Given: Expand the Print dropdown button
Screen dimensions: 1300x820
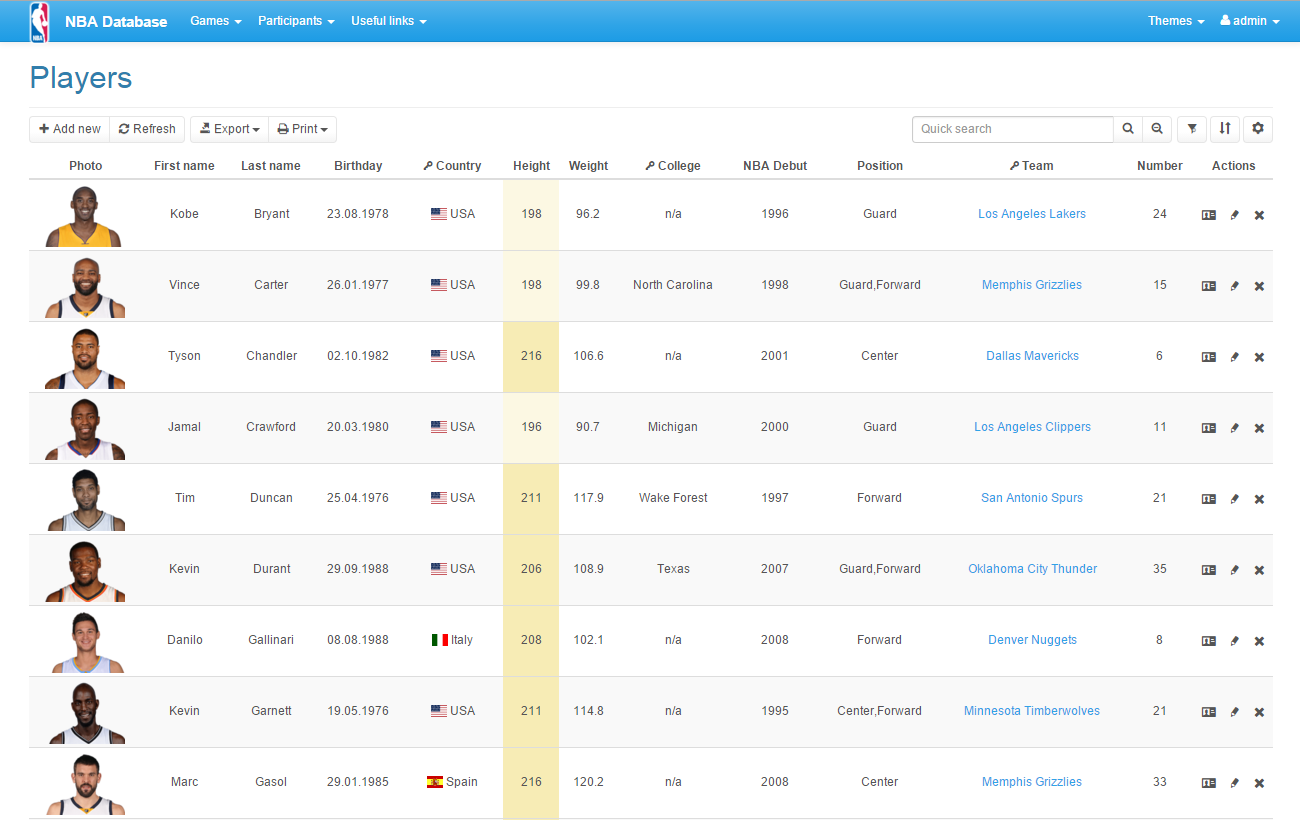Looking at the screenshot, I should [x=302, y=129].
